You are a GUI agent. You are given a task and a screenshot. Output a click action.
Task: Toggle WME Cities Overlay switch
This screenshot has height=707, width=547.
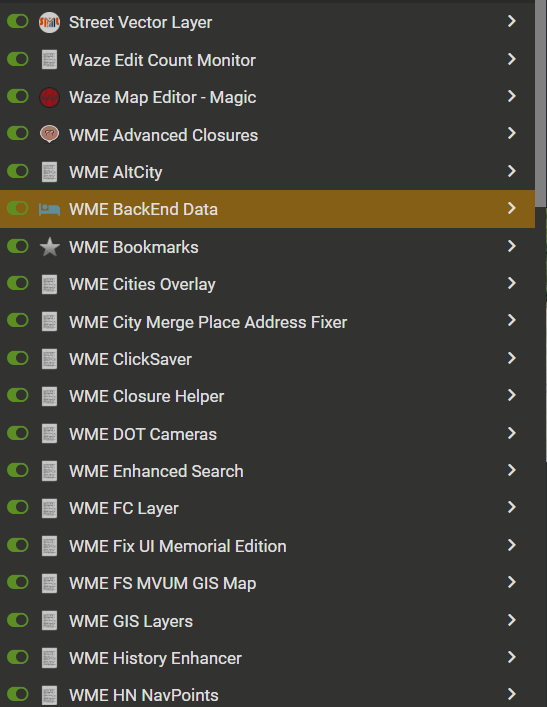tap(18, 283)
